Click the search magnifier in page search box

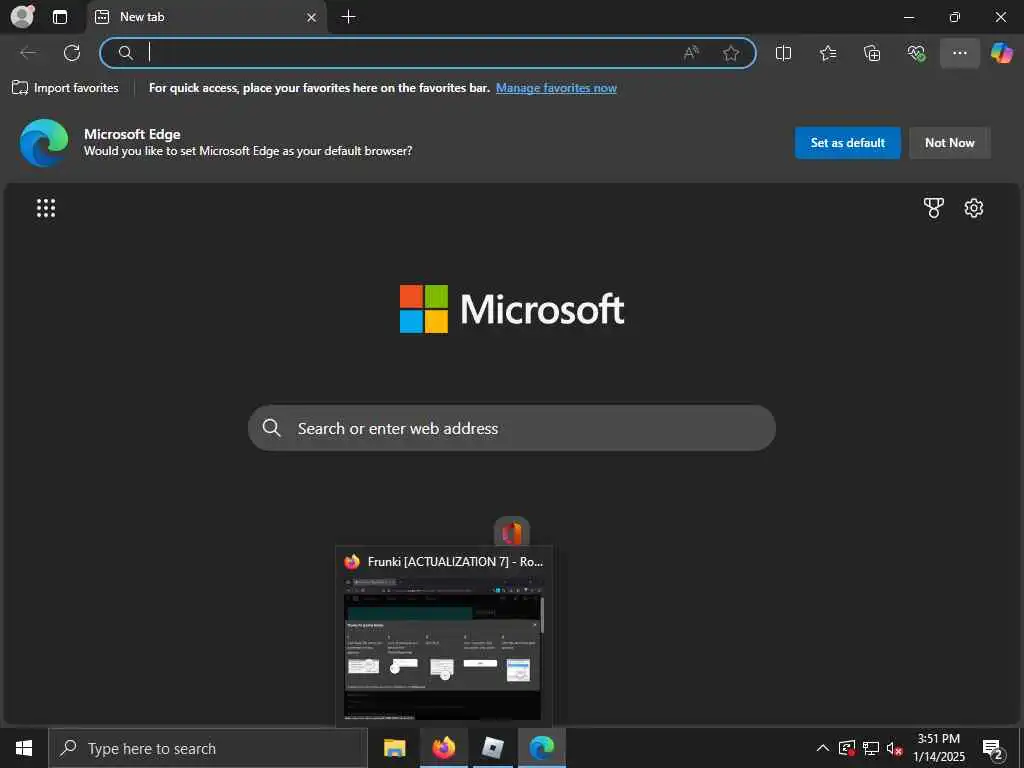[271, 428]
